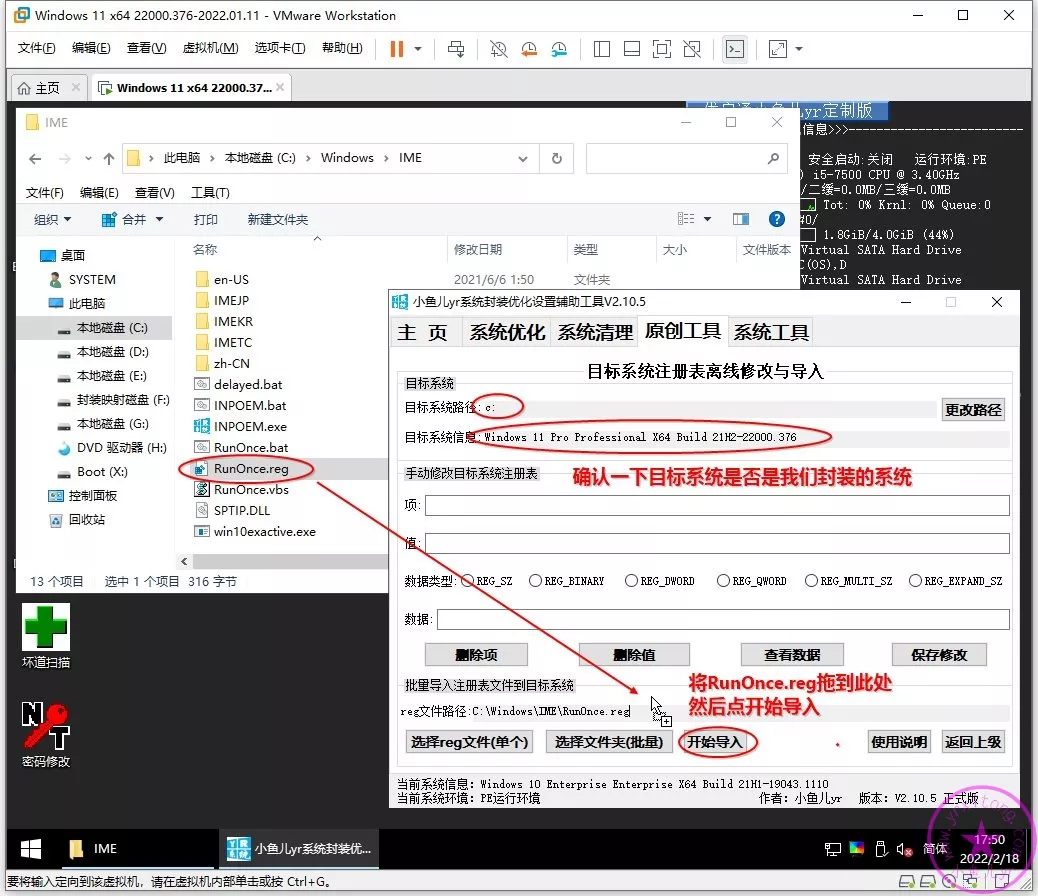
Task: Select the REG_SZ data type
Action: click(x=467, y=581)
